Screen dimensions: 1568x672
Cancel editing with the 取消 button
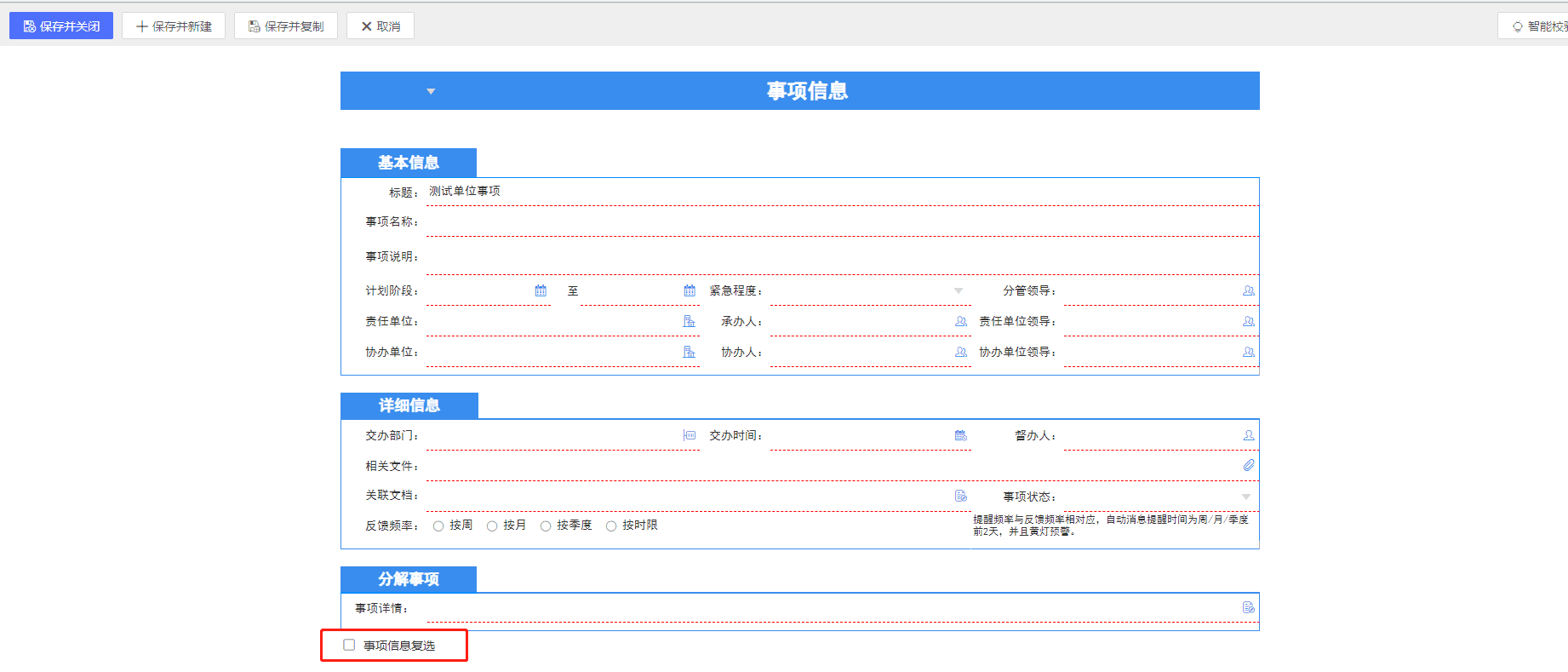pyautogui.click(x=381, y=26)
